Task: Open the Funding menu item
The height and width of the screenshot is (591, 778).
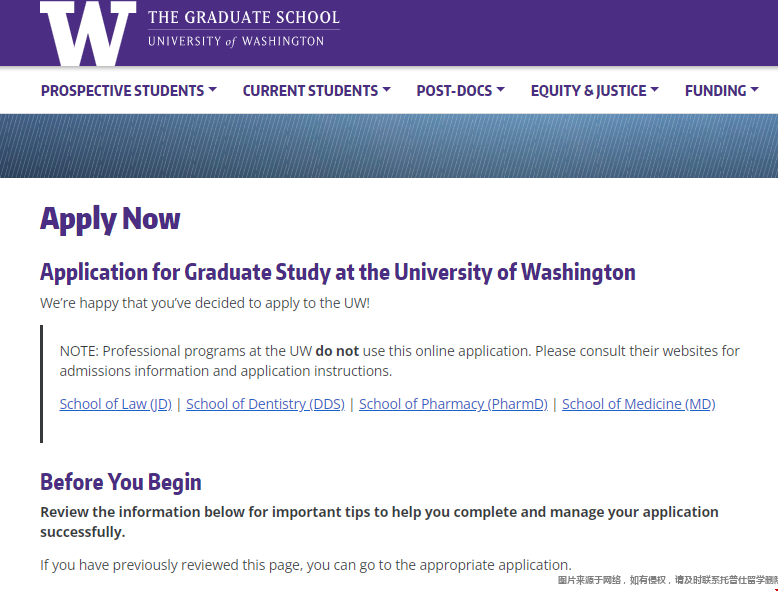Action: coord(715,91)
